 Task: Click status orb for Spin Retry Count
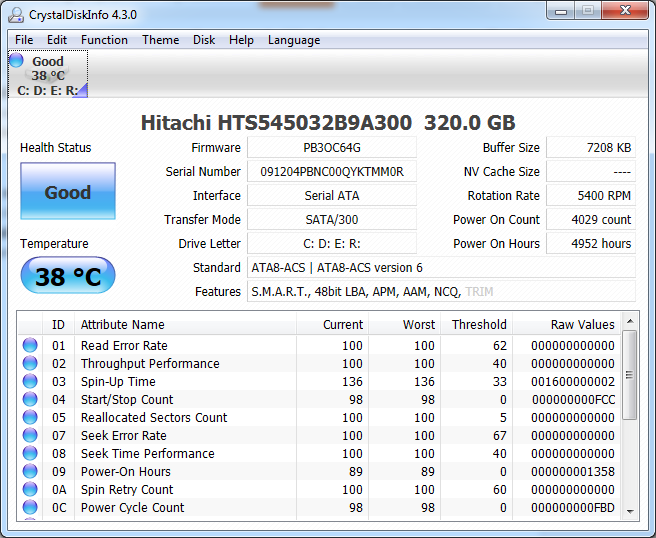click(30, 489)
